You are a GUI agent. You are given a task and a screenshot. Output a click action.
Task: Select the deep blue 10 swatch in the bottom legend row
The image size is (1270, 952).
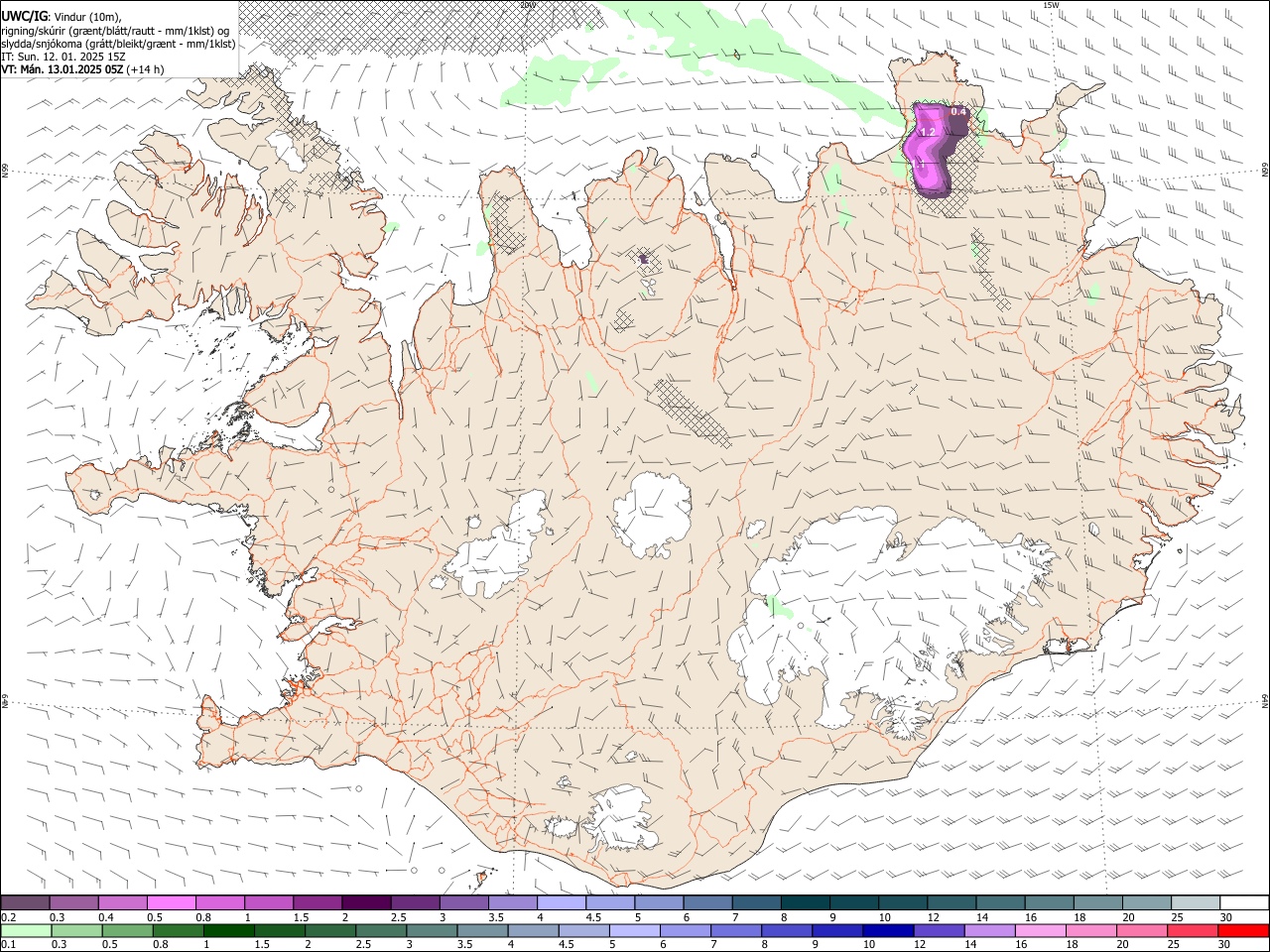coord(887,930)
